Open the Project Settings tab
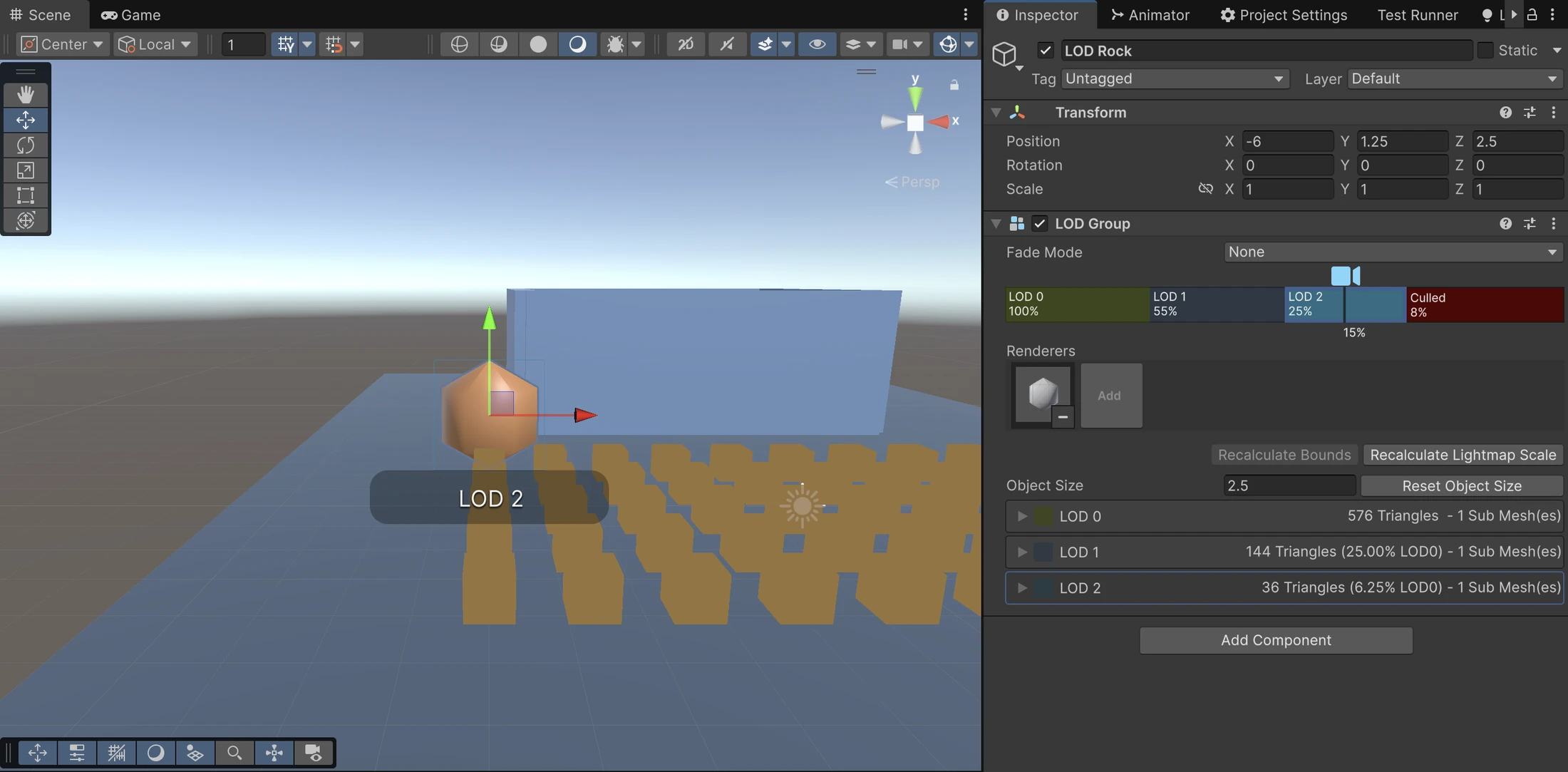1568x772 pixels. pos(1283,14)
